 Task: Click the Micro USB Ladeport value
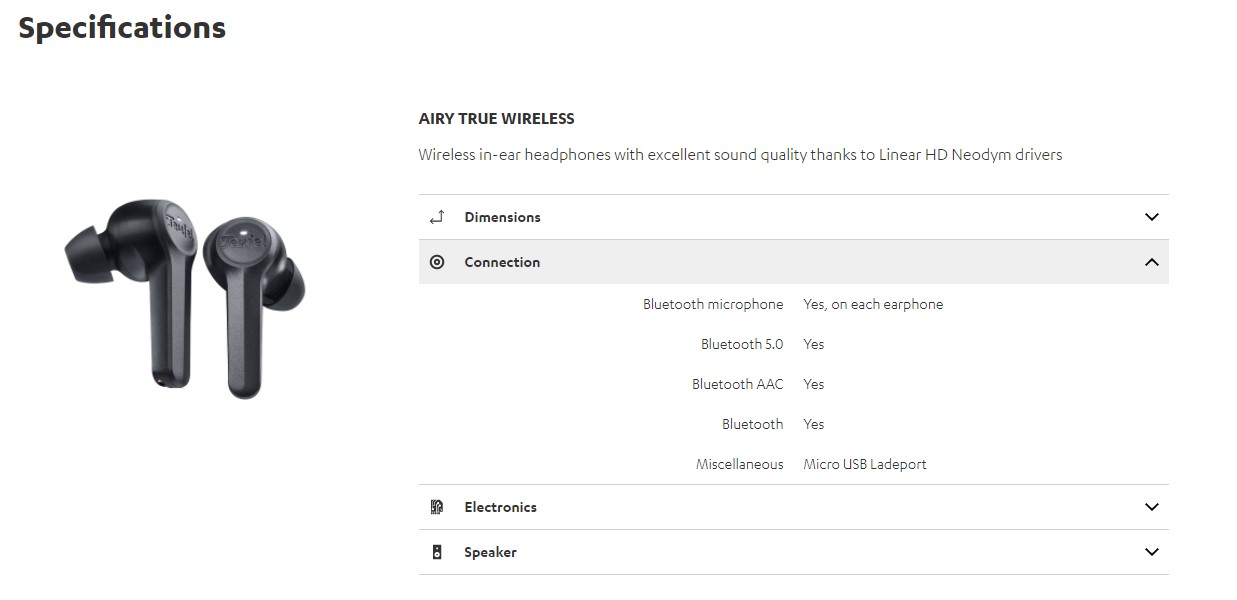[865, 464]
